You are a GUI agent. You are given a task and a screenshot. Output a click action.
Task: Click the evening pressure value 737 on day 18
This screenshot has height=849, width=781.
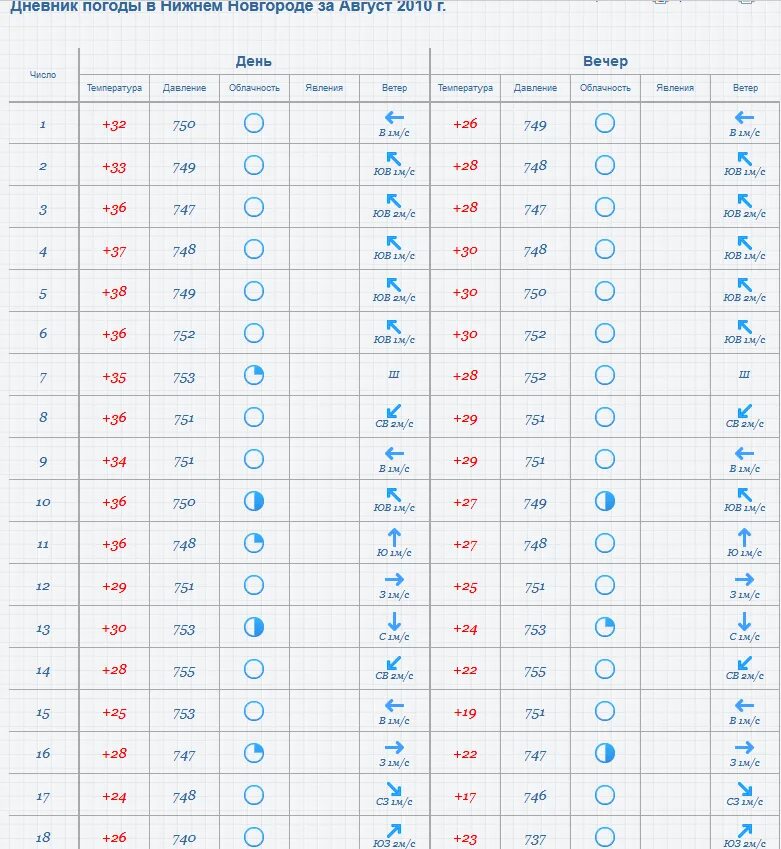(535, 839)
